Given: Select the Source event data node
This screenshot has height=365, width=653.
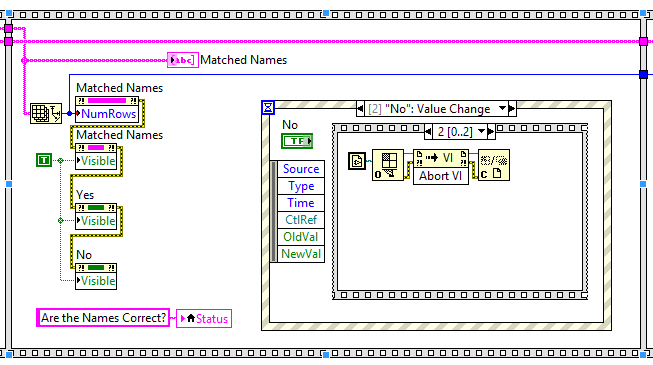Looking at the screenshot, I should pyautogui.click(x=301, y=169).
